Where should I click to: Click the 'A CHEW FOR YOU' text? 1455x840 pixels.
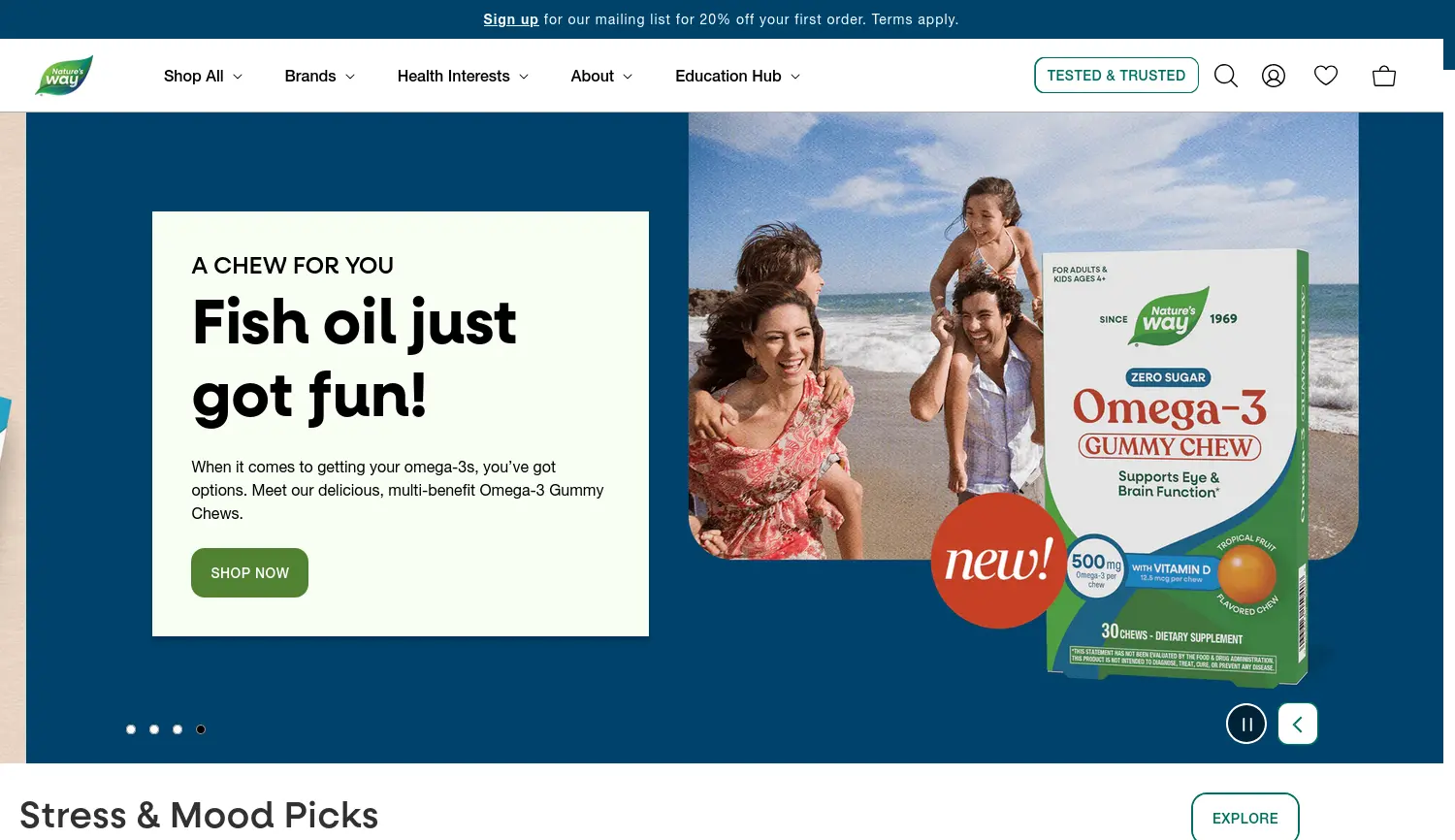tap(293, 266)
